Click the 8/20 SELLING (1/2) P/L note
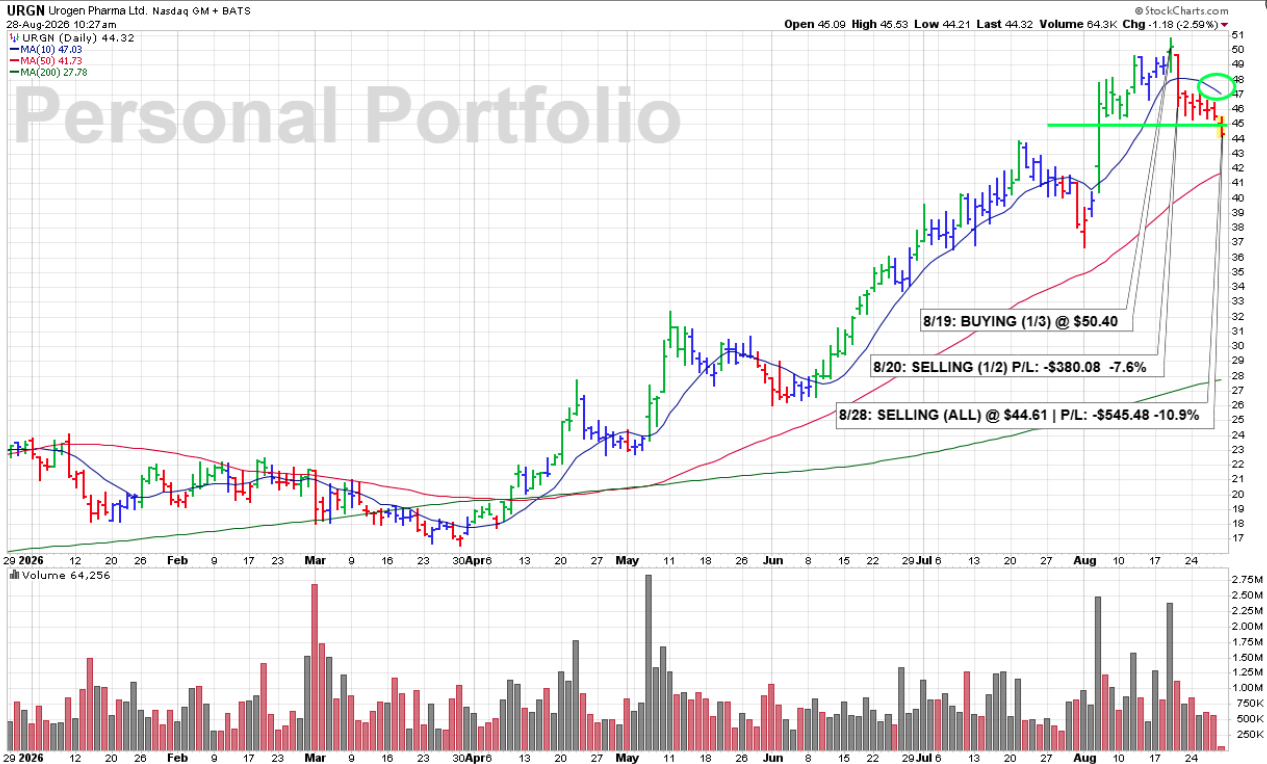This screenshot has height=764, width=1267. point(1017,366)
